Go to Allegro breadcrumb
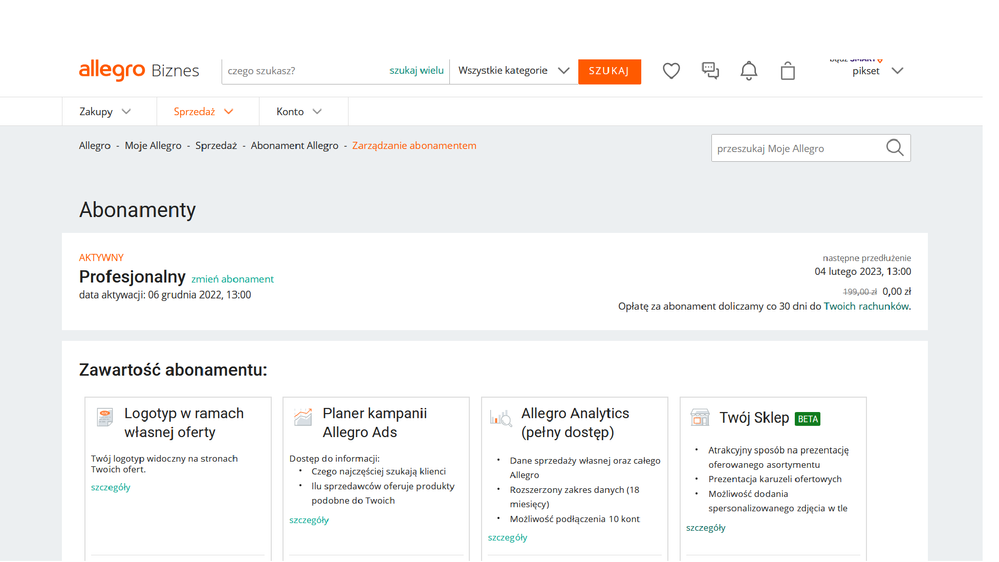 pyautogui.click(x=95, y=146)
